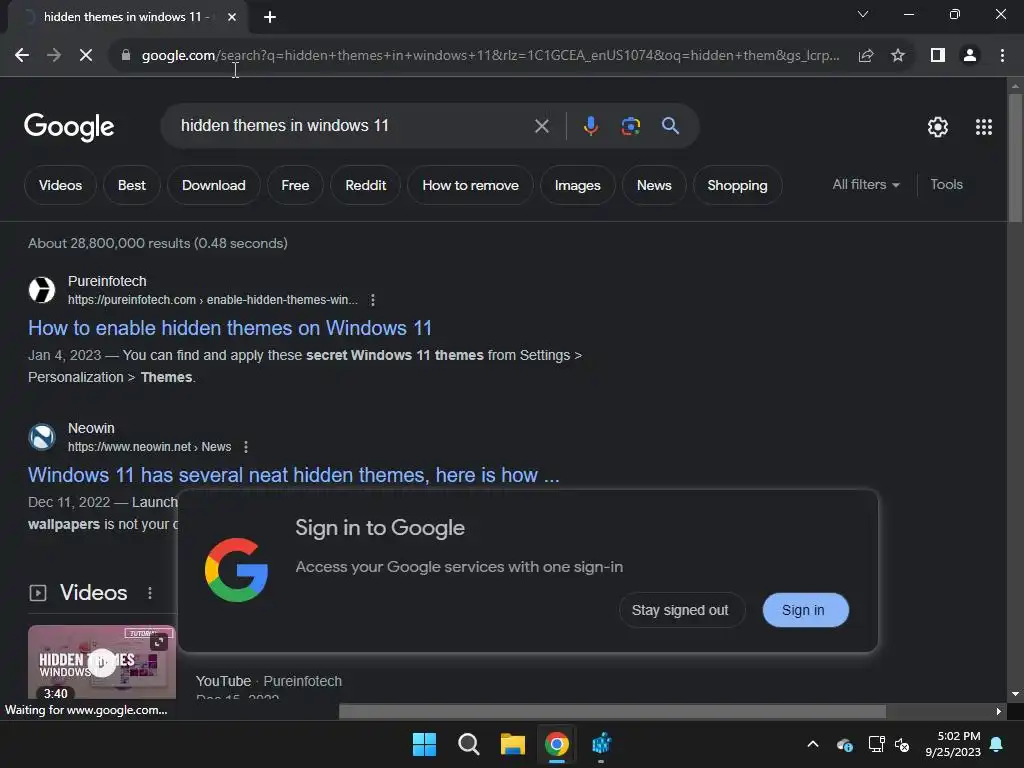Click the vertical scrollbar thumb
Viewport: 1024px width, 768px height.
(1015, 158)
